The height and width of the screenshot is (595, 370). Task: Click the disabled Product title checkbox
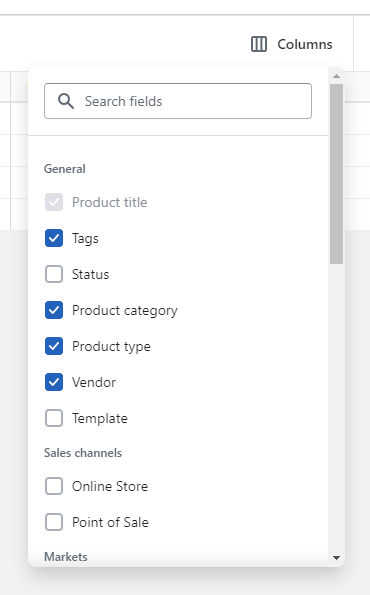(54, 202)
